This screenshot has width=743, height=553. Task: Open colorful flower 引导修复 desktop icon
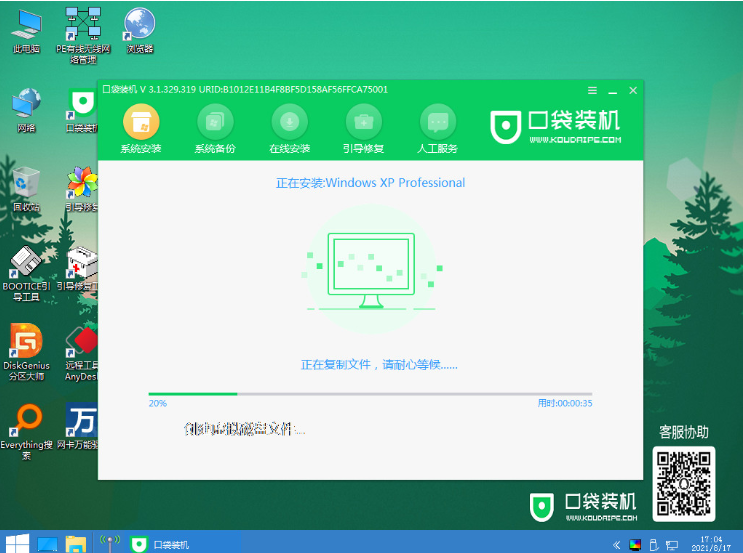pyautogui.click(x=82, y=189)
